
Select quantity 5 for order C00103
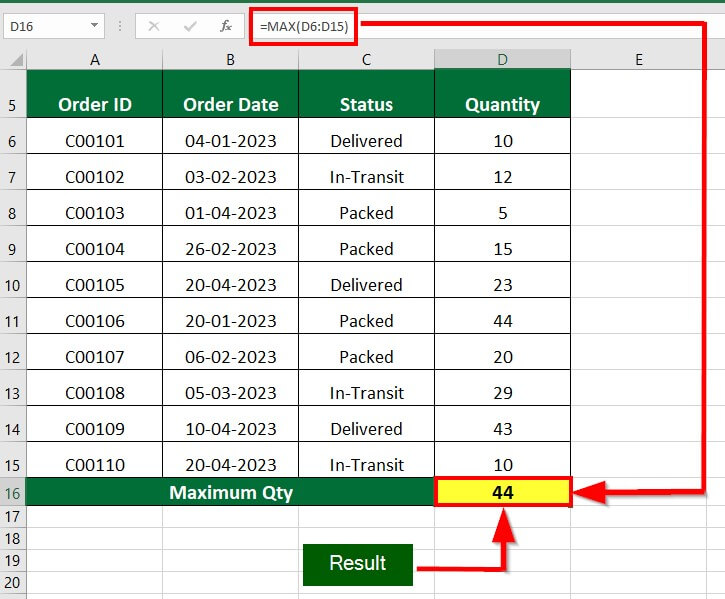[x=503, y=208]
